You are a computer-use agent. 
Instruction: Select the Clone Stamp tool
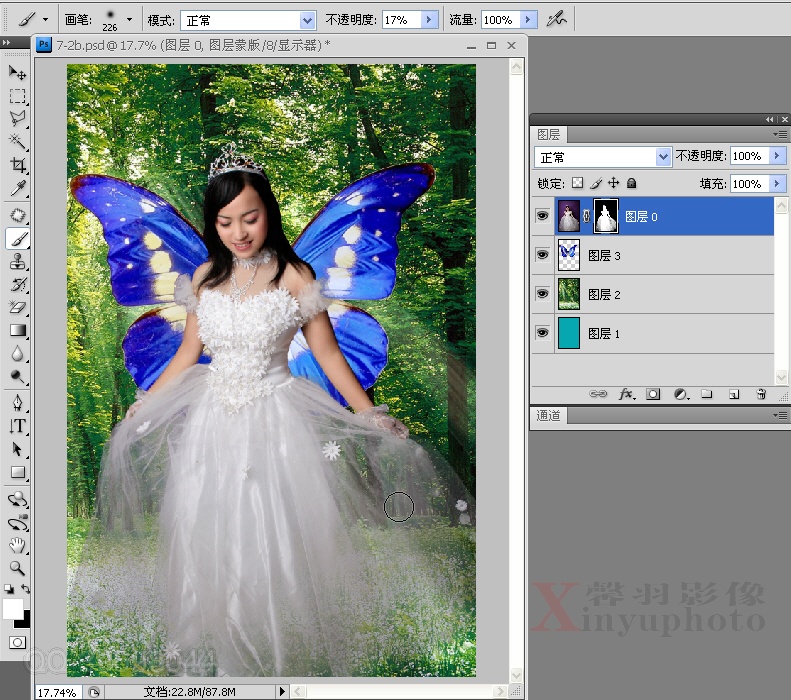click(17, 262)
